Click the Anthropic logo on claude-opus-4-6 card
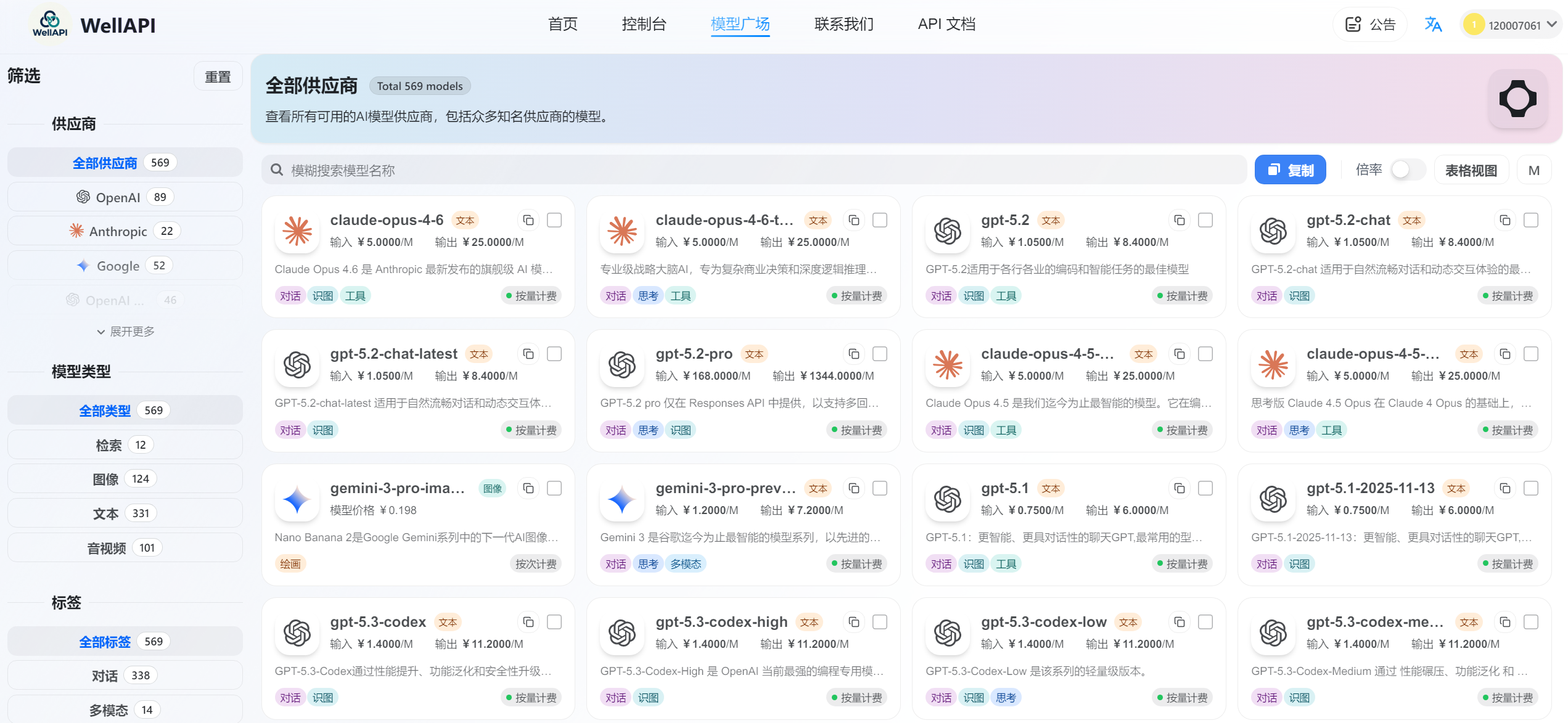This screenshot has height=723, width=1568. coord(297,232)
